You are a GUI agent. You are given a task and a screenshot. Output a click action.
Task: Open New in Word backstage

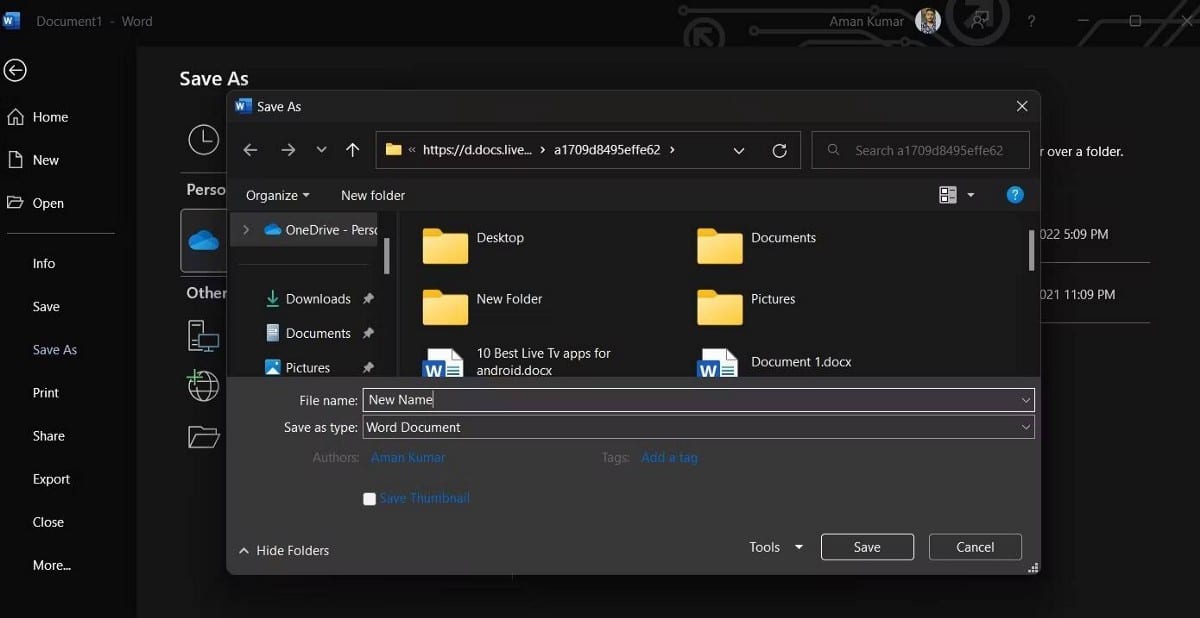(x=33, y=160)
